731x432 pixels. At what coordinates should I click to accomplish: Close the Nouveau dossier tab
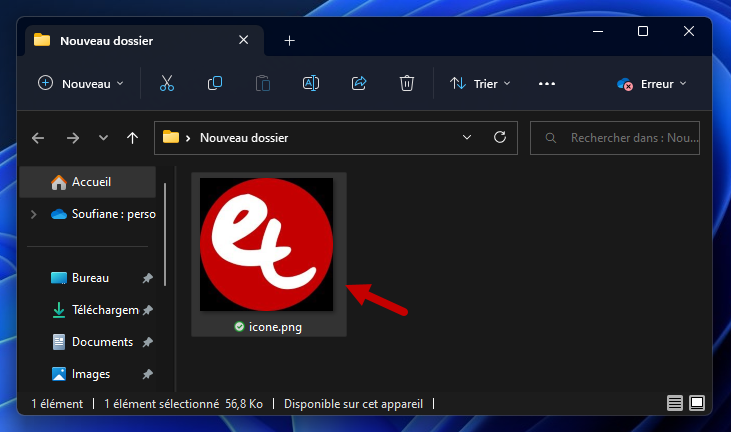click(243, 40)
